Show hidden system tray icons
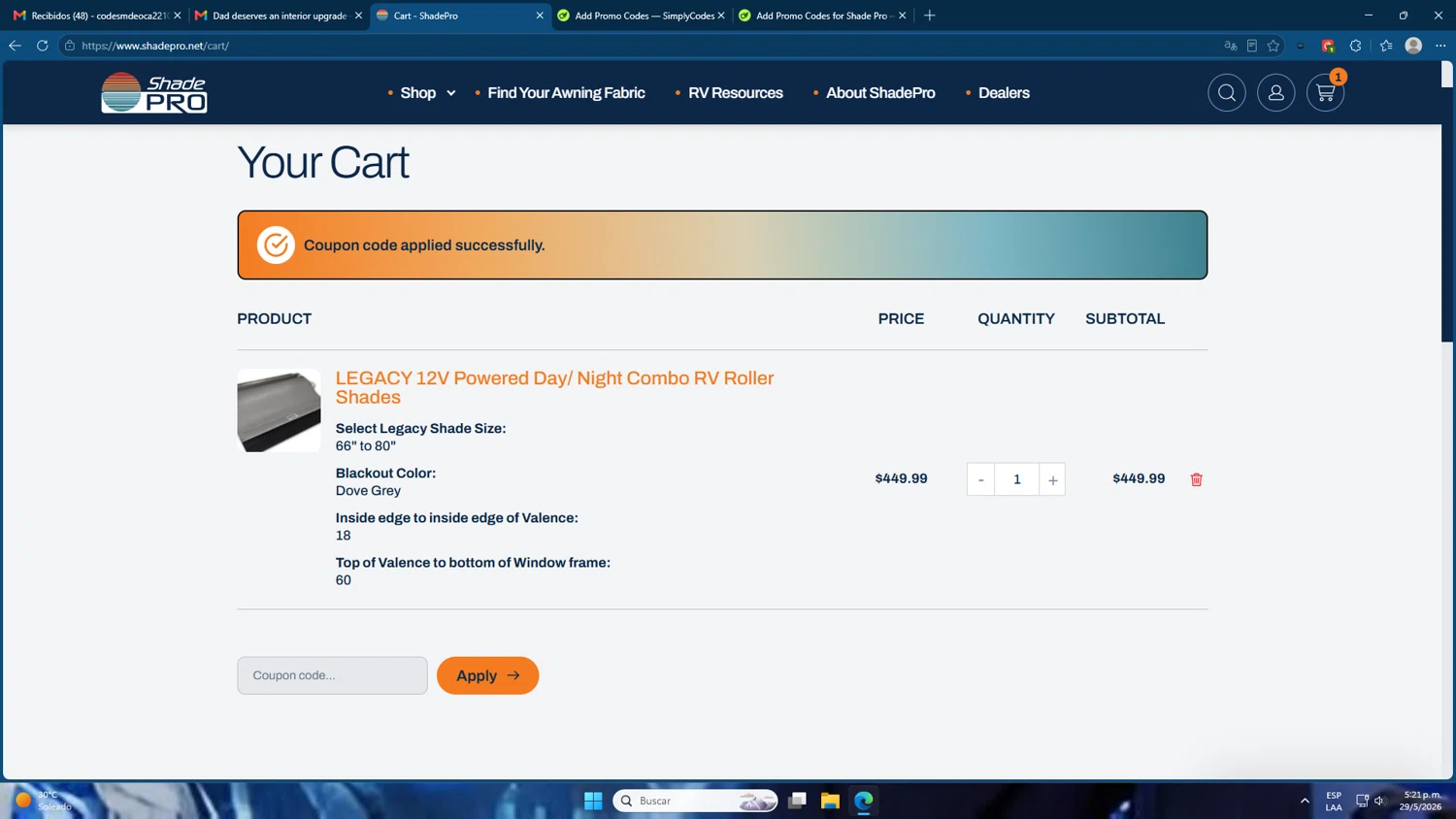This screenshot has height=819, width=1456. point(1305,801)
